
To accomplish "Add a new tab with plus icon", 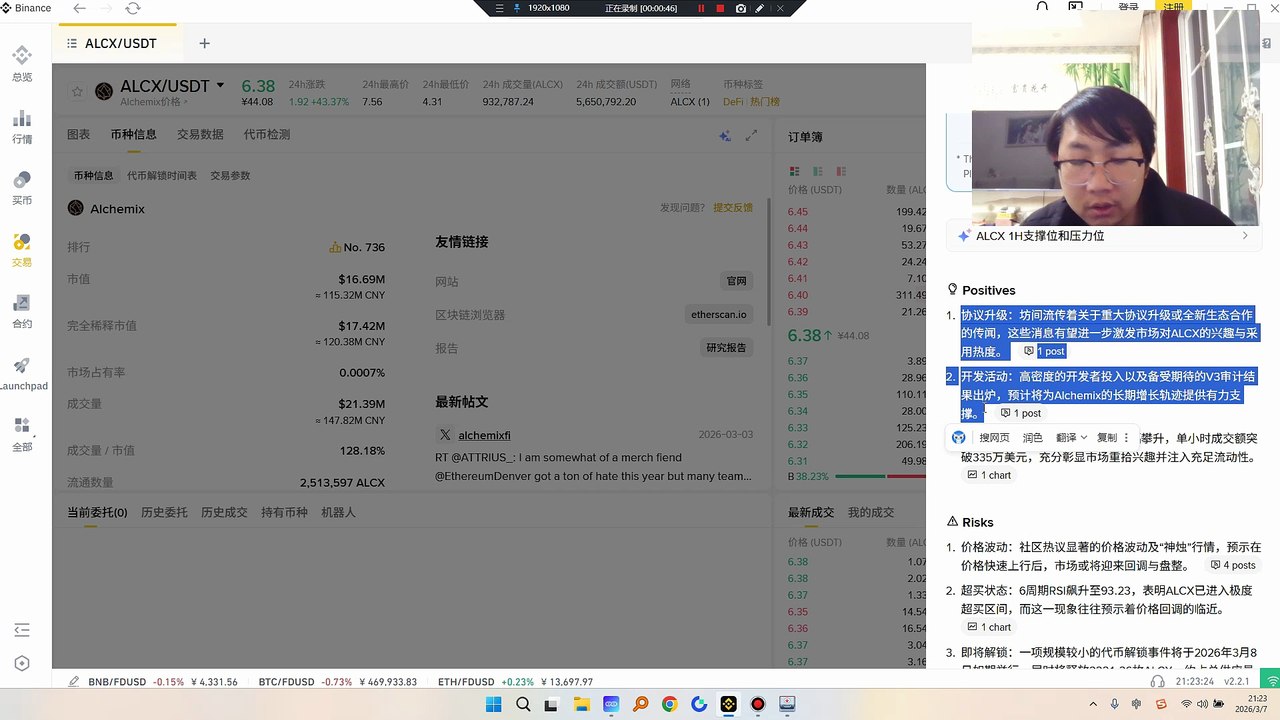I will 204,43.
